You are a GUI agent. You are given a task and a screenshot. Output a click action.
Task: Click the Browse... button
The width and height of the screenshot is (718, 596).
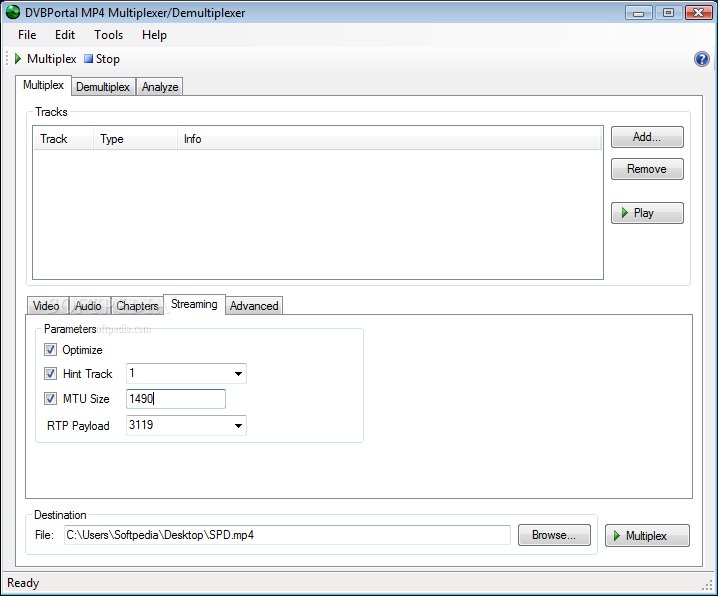(x=554, y=535)
